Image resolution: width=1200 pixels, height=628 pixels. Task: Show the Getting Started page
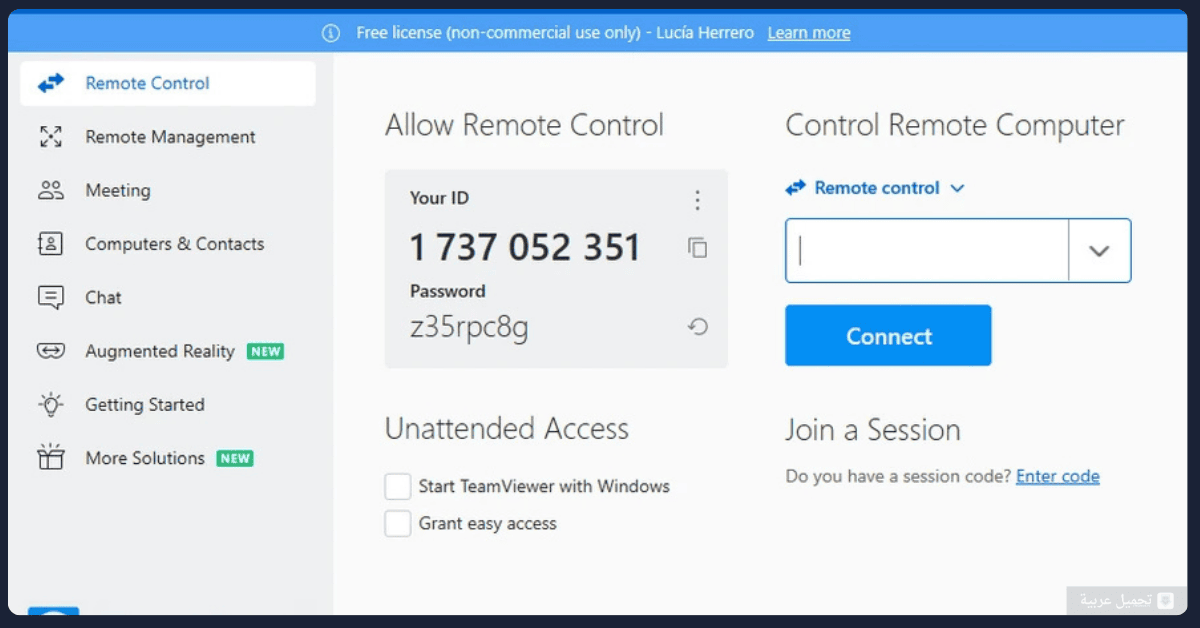168,404
